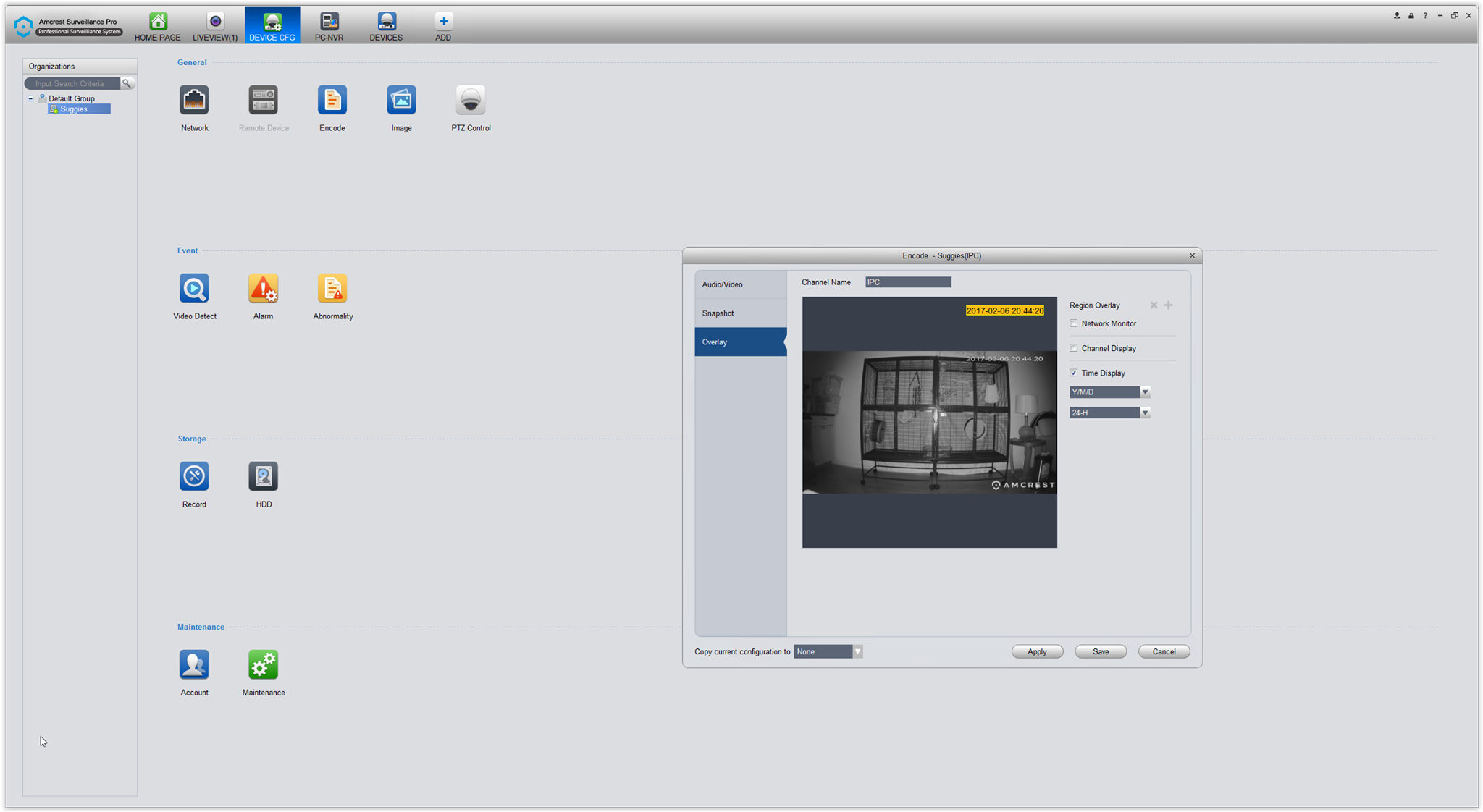Switch to the DEVICES tab
Viewport: 1483px width, 812px height.
click(x=386, y=26)
